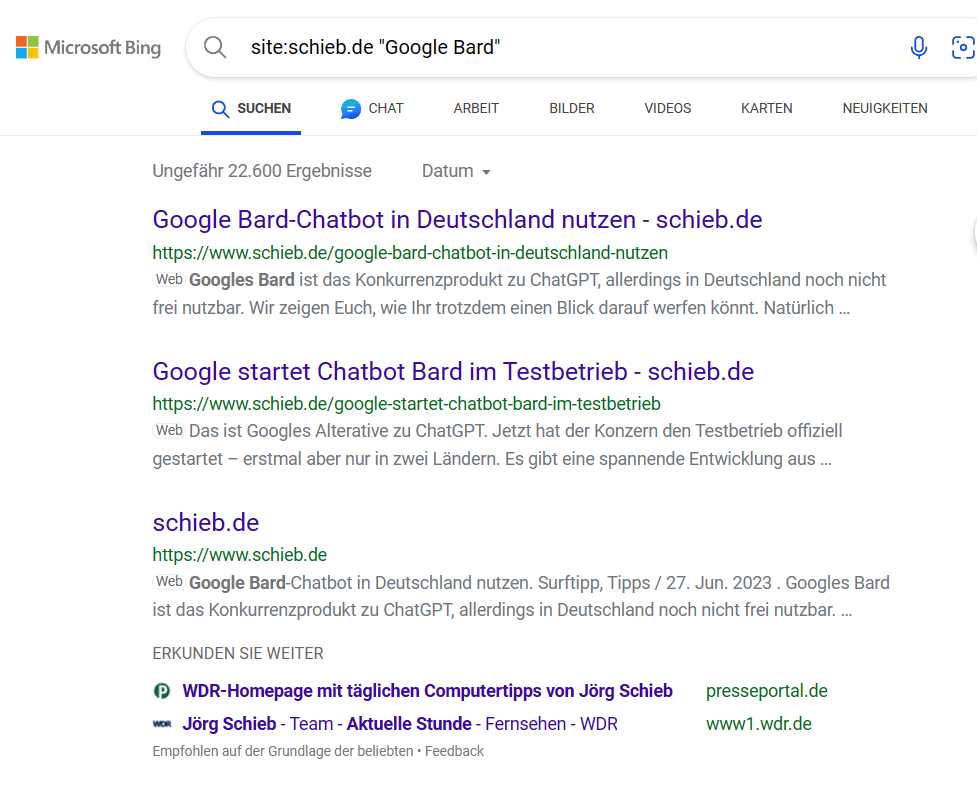Image resolution: width=977 pixels, height=785 pixels.
Task: Go to the Videos tab
Action: tap(667, 108)
